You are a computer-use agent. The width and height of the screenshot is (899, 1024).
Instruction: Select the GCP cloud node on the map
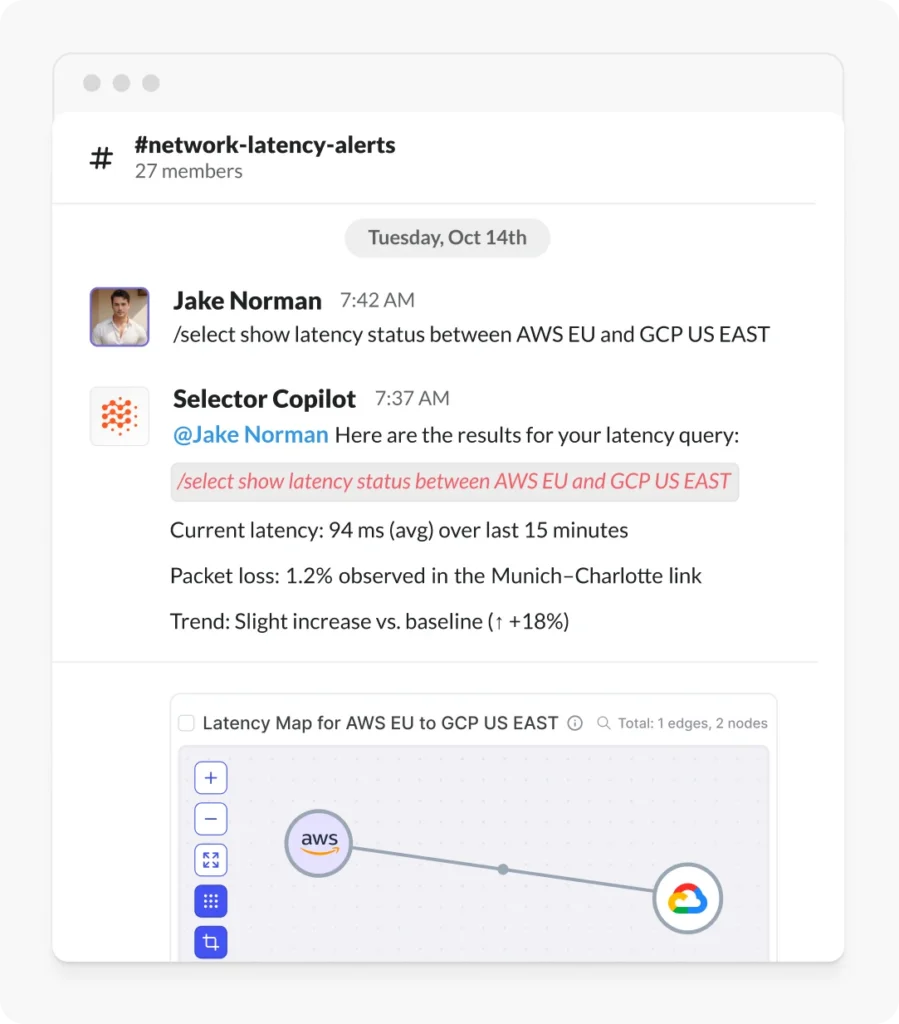[687, 898]
